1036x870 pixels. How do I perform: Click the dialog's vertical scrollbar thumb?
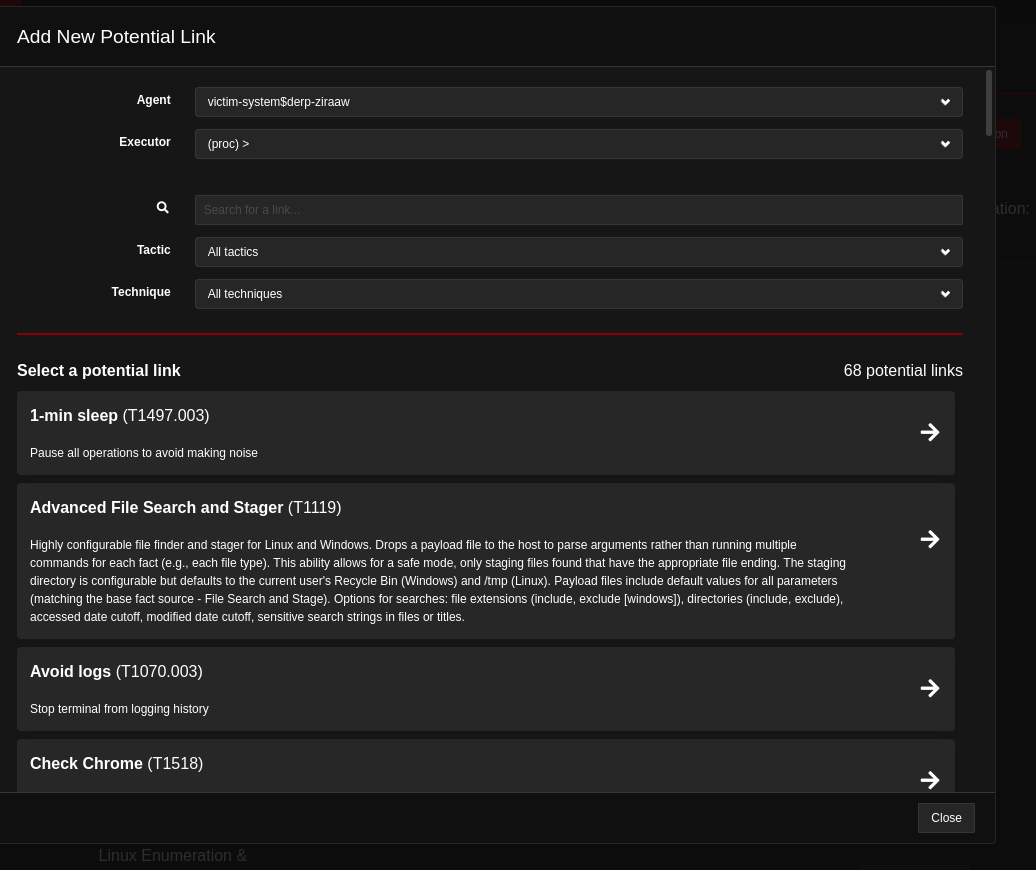tap(988, 103)
